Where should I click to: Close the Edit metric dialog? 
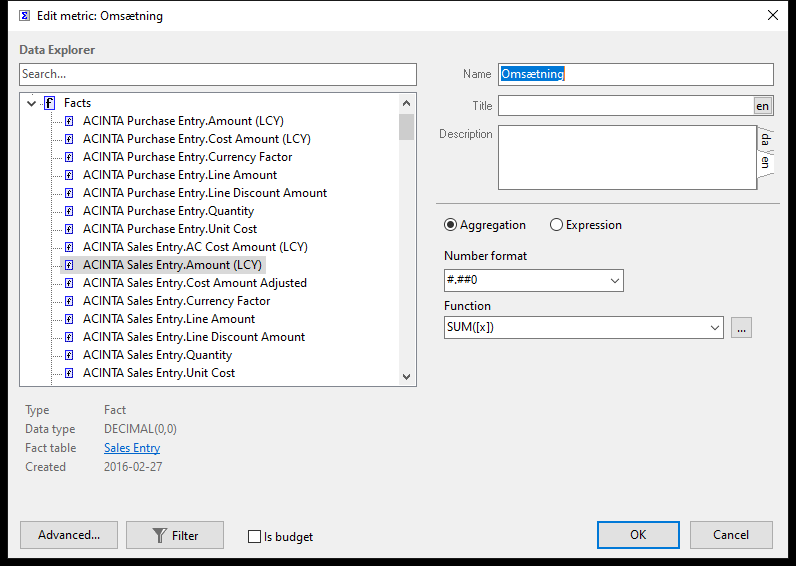click(773, 15)
